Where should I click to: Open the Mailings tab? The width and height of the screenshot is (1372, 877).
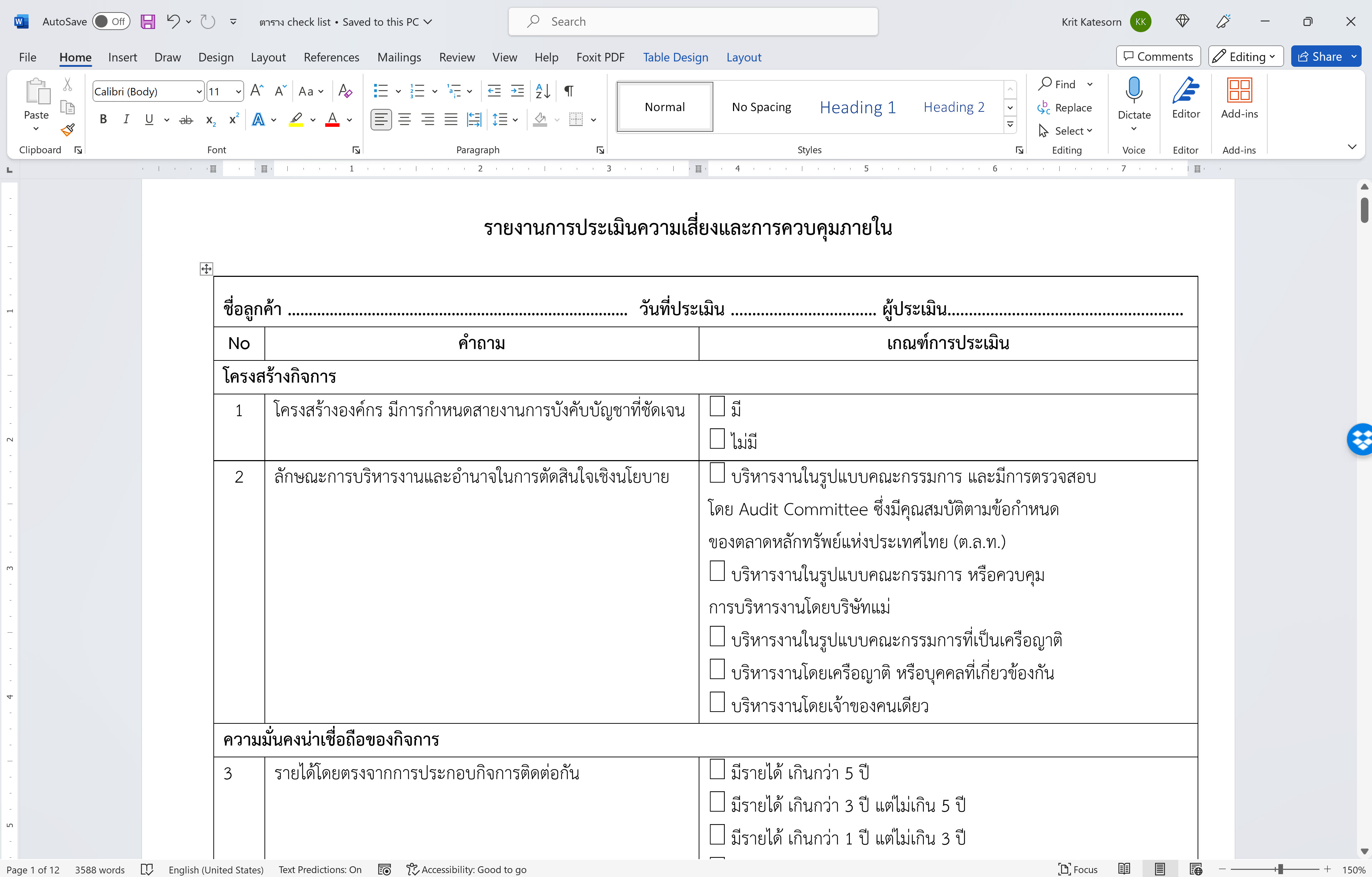click(399, 57)
